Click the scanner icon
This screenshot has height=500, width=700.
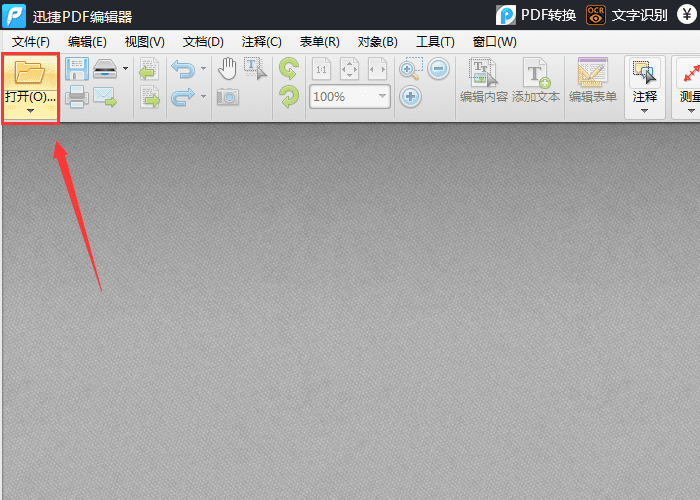click(105, 69)
